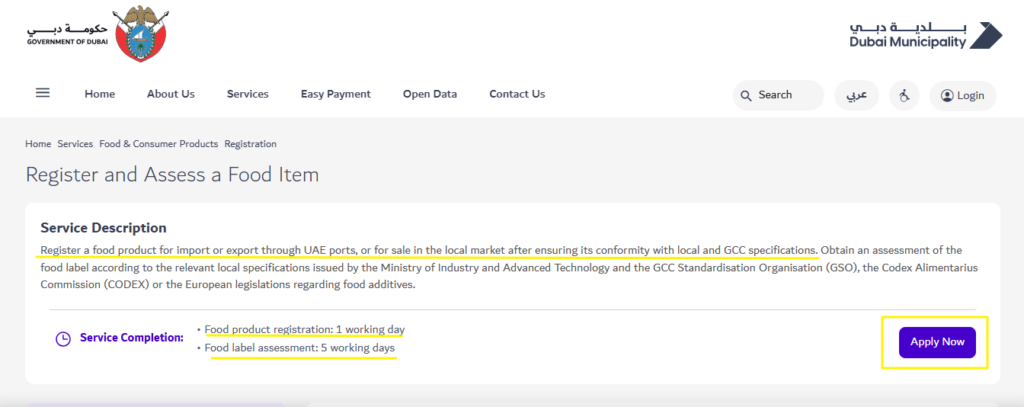The height and width of the screenshot is (407, 1024).
Task: Open the hamburger navigation menu
Action: click(x=43, y=94)
